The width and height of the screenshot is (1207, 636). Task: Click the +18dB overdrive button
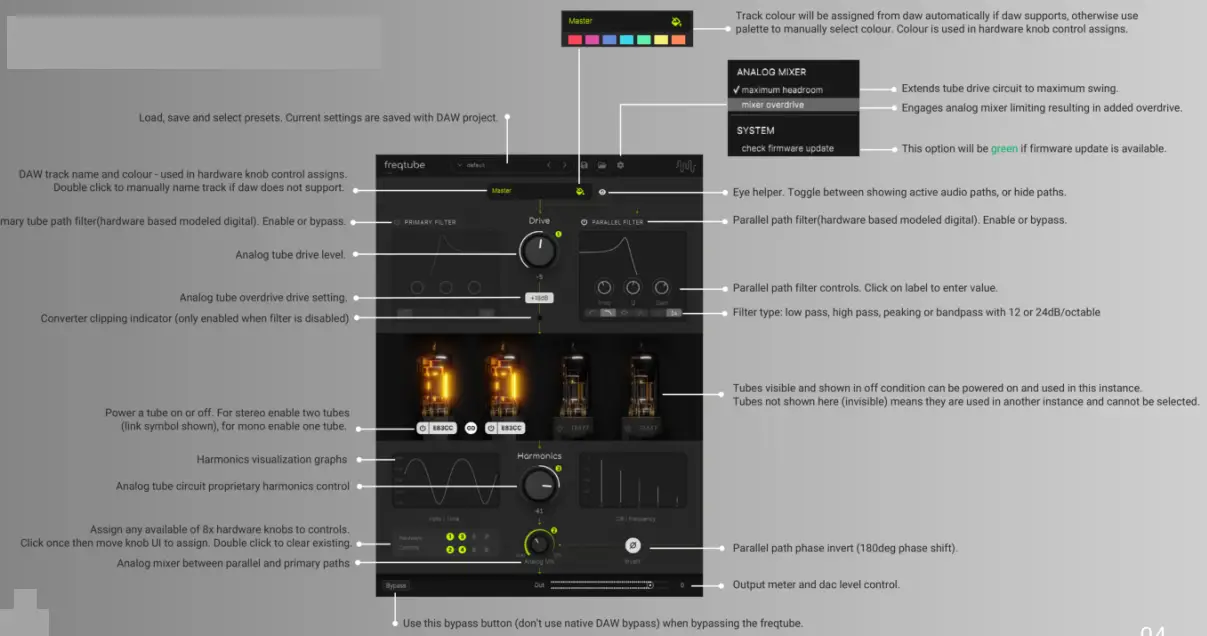tap(539, 298)
